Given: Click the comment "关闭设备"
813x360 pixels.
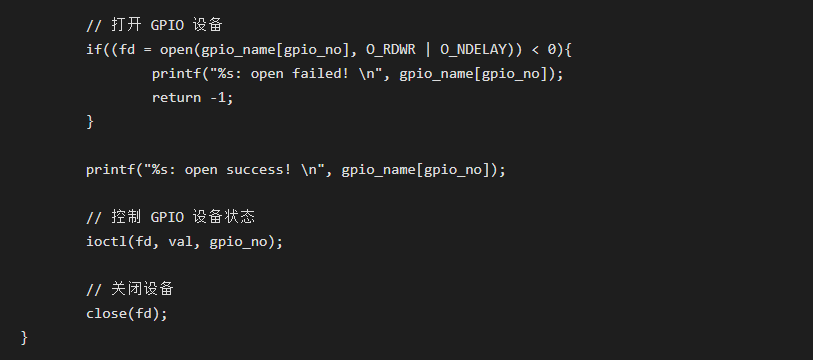Looking at the screenshot, I should [x=130, y=289].
